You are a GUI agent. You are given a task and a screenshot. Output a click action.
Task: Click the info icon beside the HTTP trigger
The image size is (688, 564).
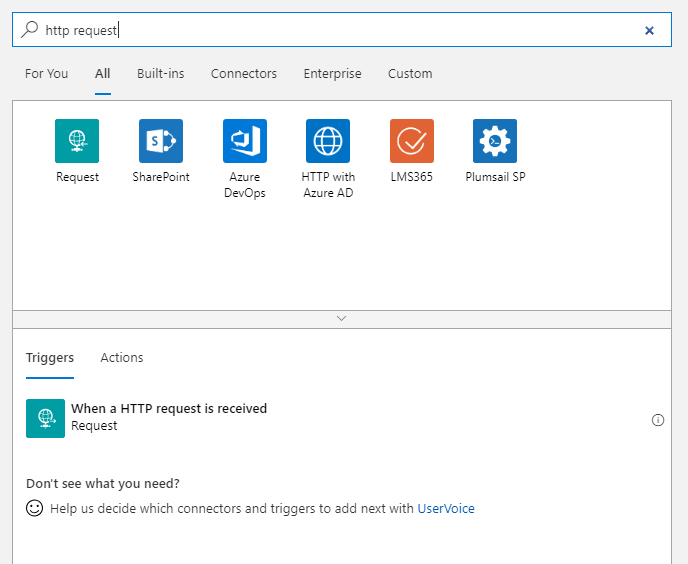[x=658, y=420]
